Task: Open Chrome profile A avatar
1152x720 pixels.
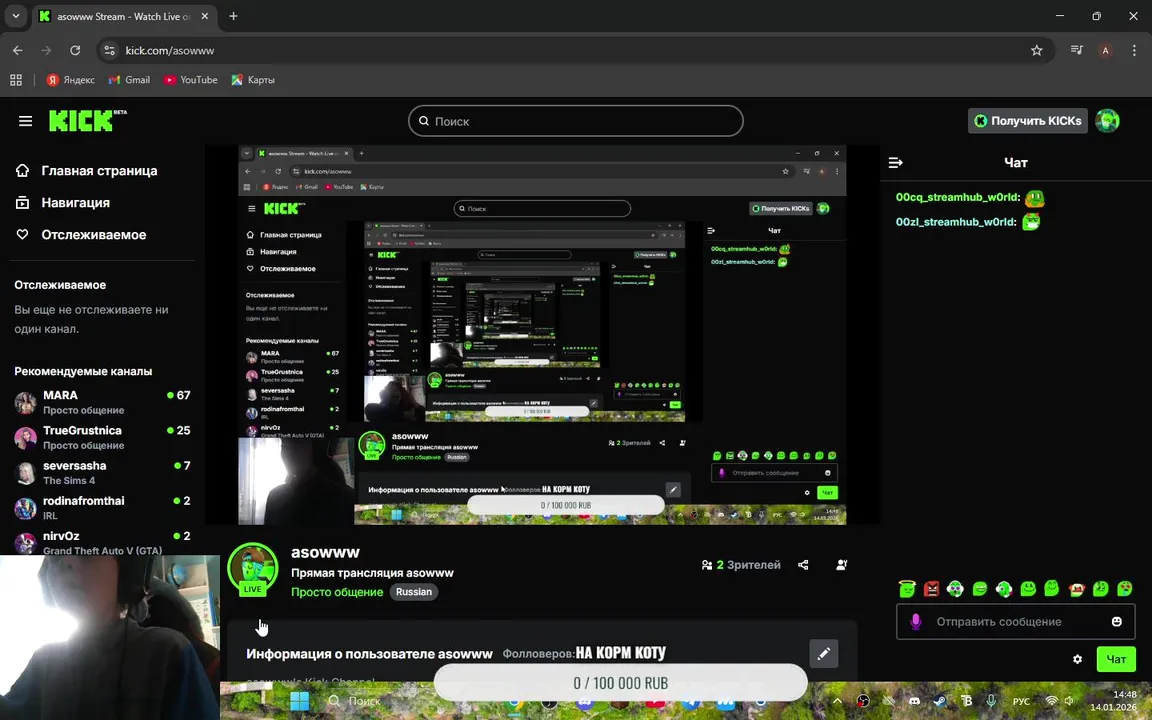Action: pos(1105,51)
